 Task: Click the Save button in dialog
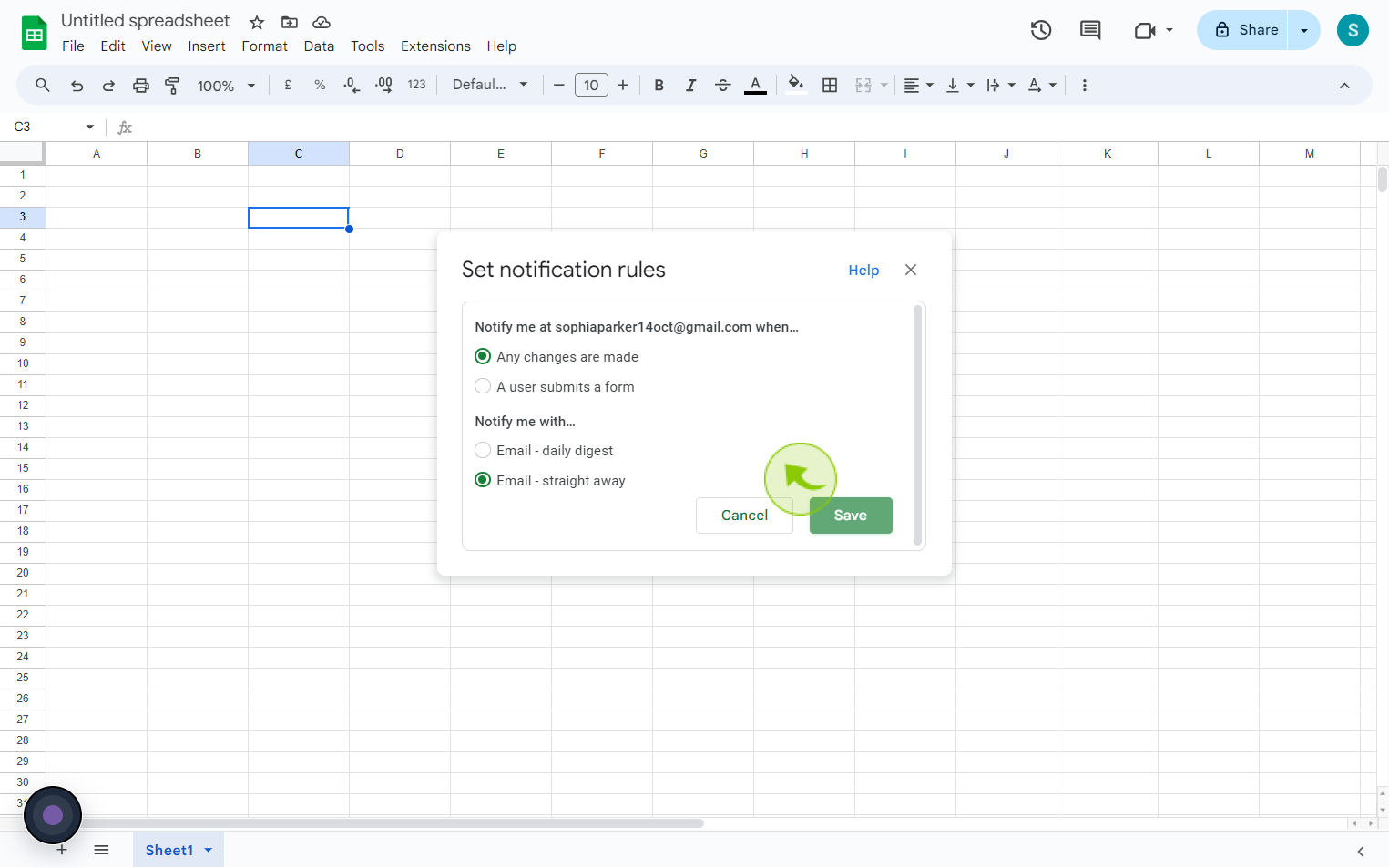851,515
